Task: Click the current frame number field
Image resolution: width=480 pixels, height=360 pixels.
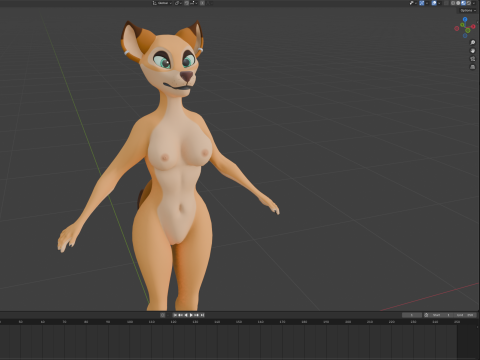Action: coord(412,315)
